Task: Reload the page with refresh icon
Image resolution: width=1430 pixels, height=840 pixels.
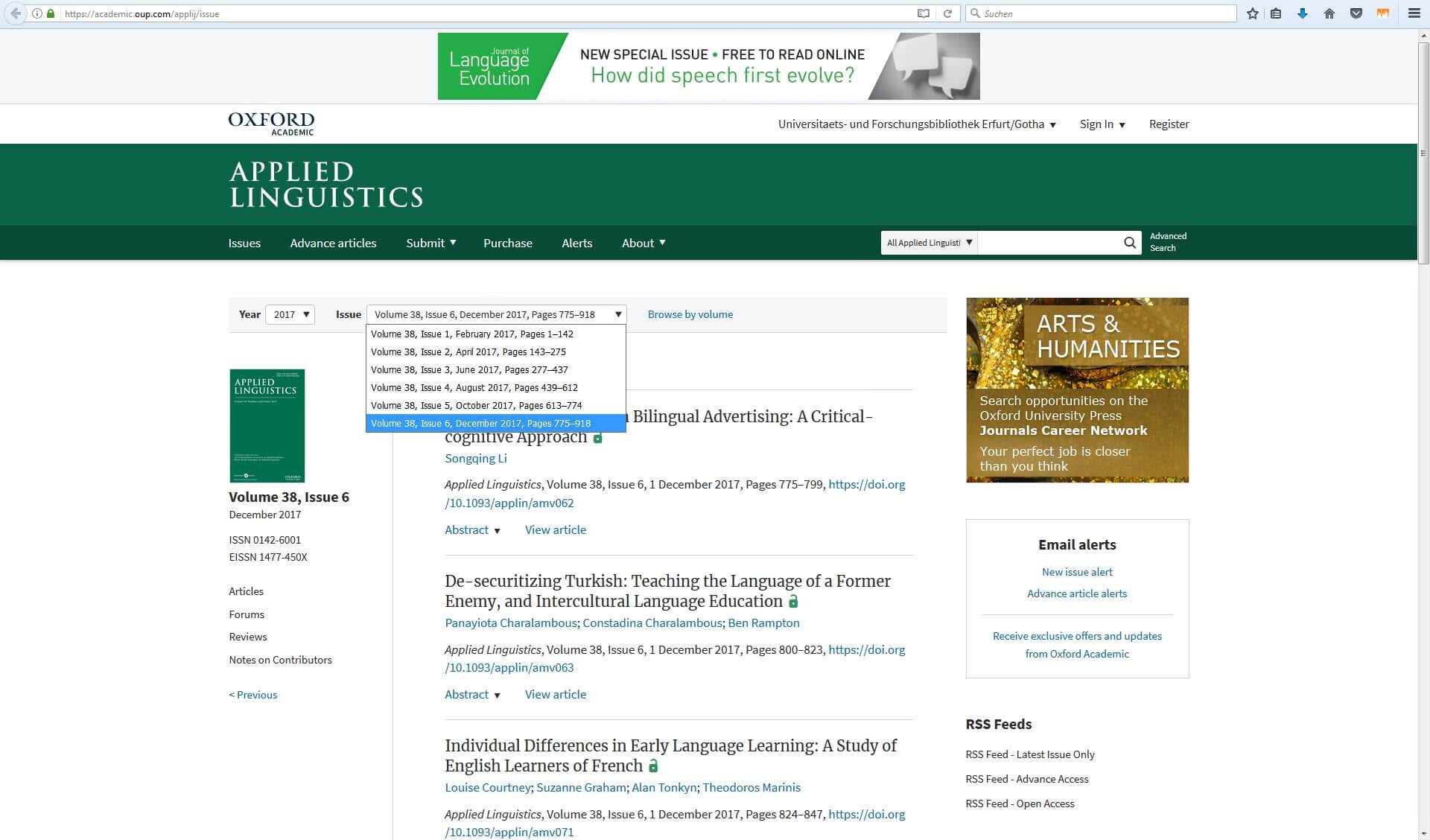Action: [x=947, y=13]
